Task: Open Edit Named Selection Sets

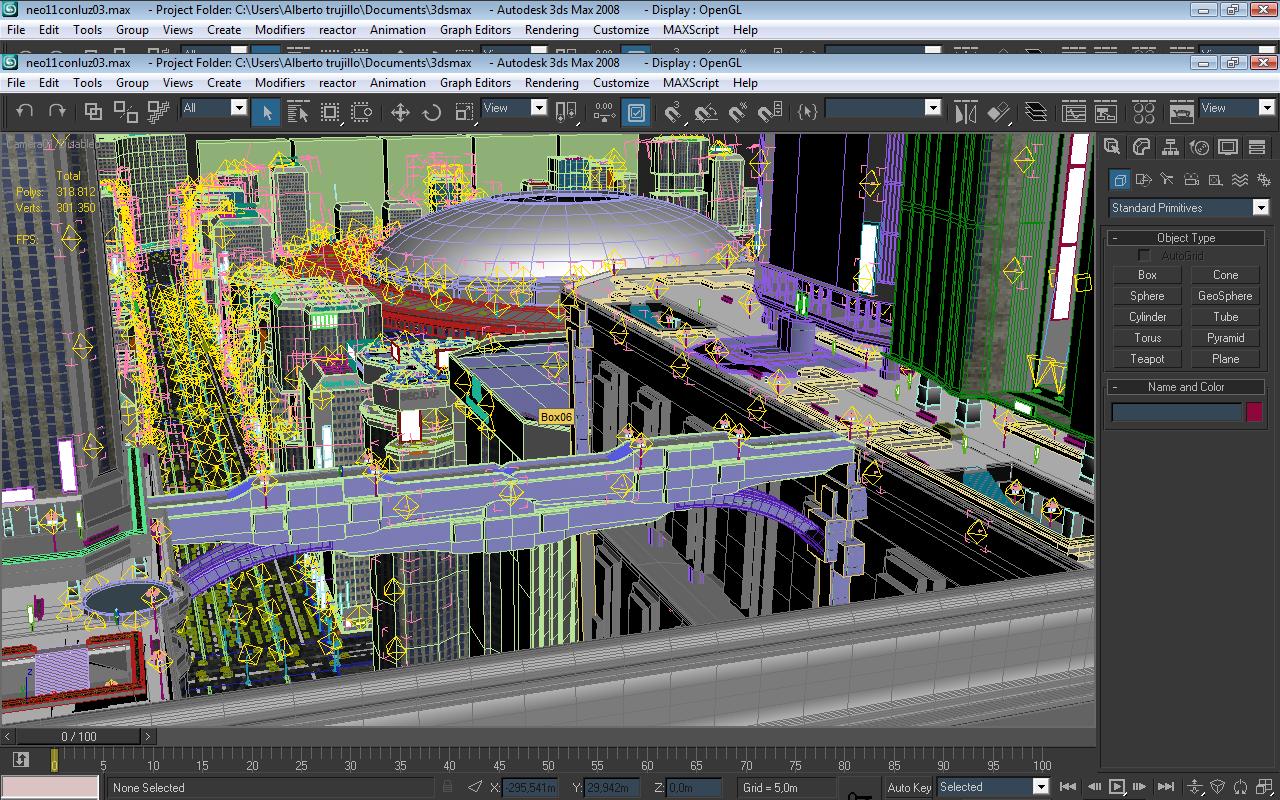Action: click(808, 112)
